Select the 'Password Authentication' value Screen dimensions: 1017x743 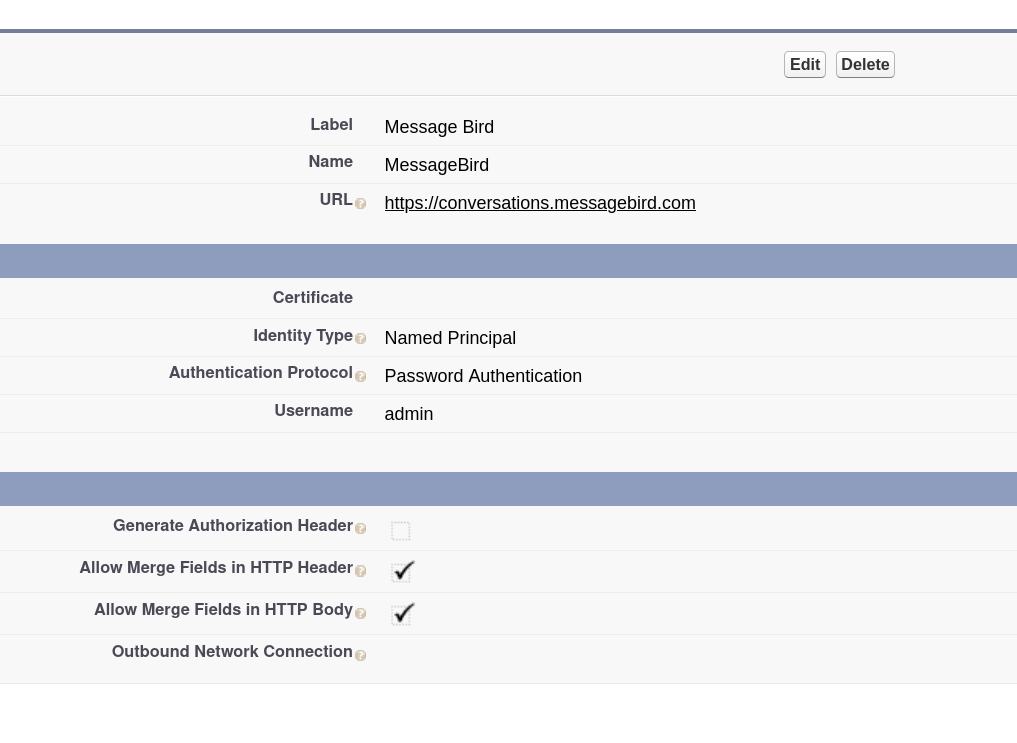click(x=483, y=376)
